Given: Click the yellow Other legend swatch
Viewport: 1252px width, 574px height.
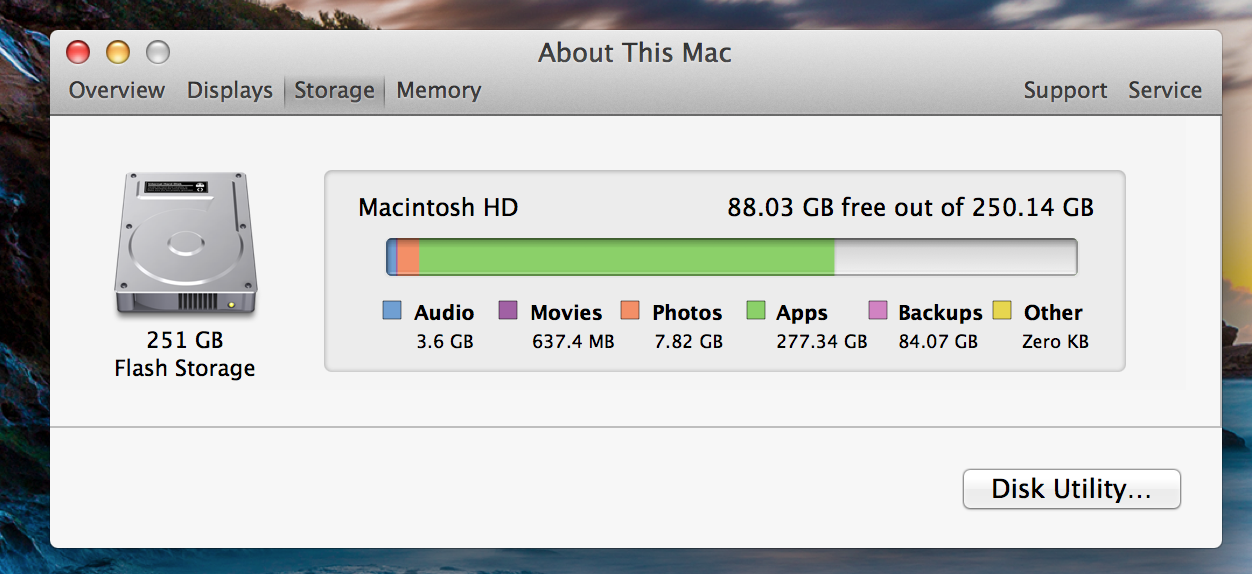Looking at the screenshot, I should pos(1002,310).
